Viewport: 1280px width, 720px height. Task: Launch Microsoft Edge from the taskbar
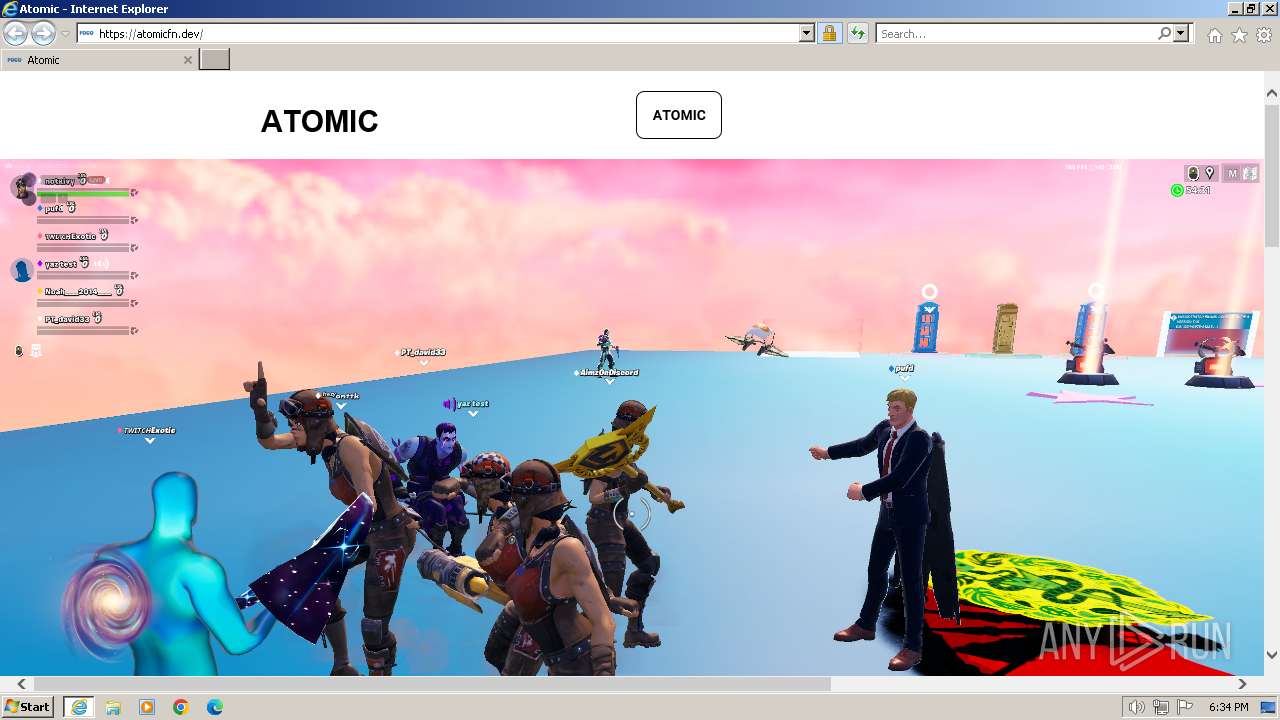214,707
